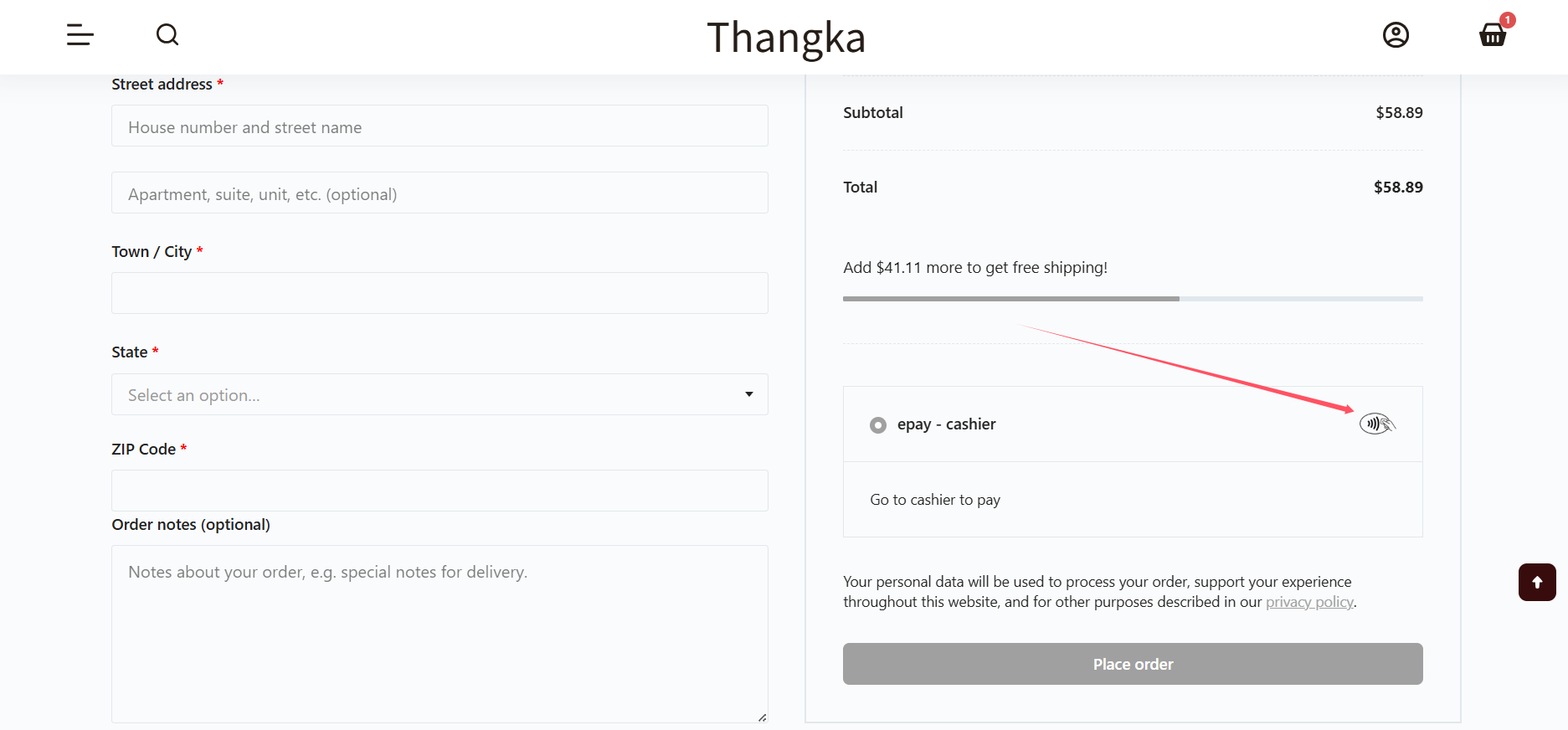
Task: Click the contactless payment icon
Action: coord(1377,424)
